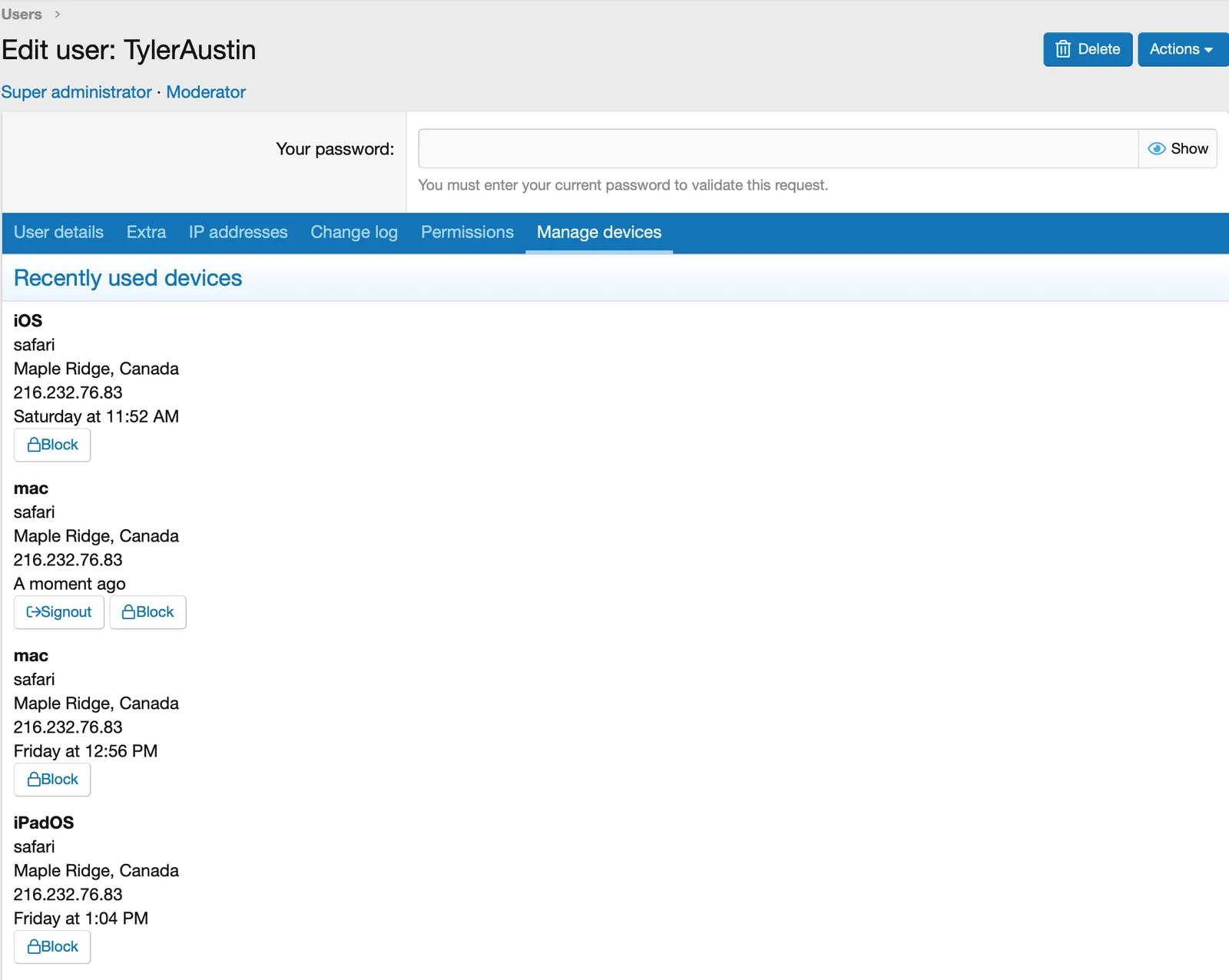The width and height of the screenshot is (1229, 980).
Task: Click the eye icon in password field
Action: pos(1156,149)
